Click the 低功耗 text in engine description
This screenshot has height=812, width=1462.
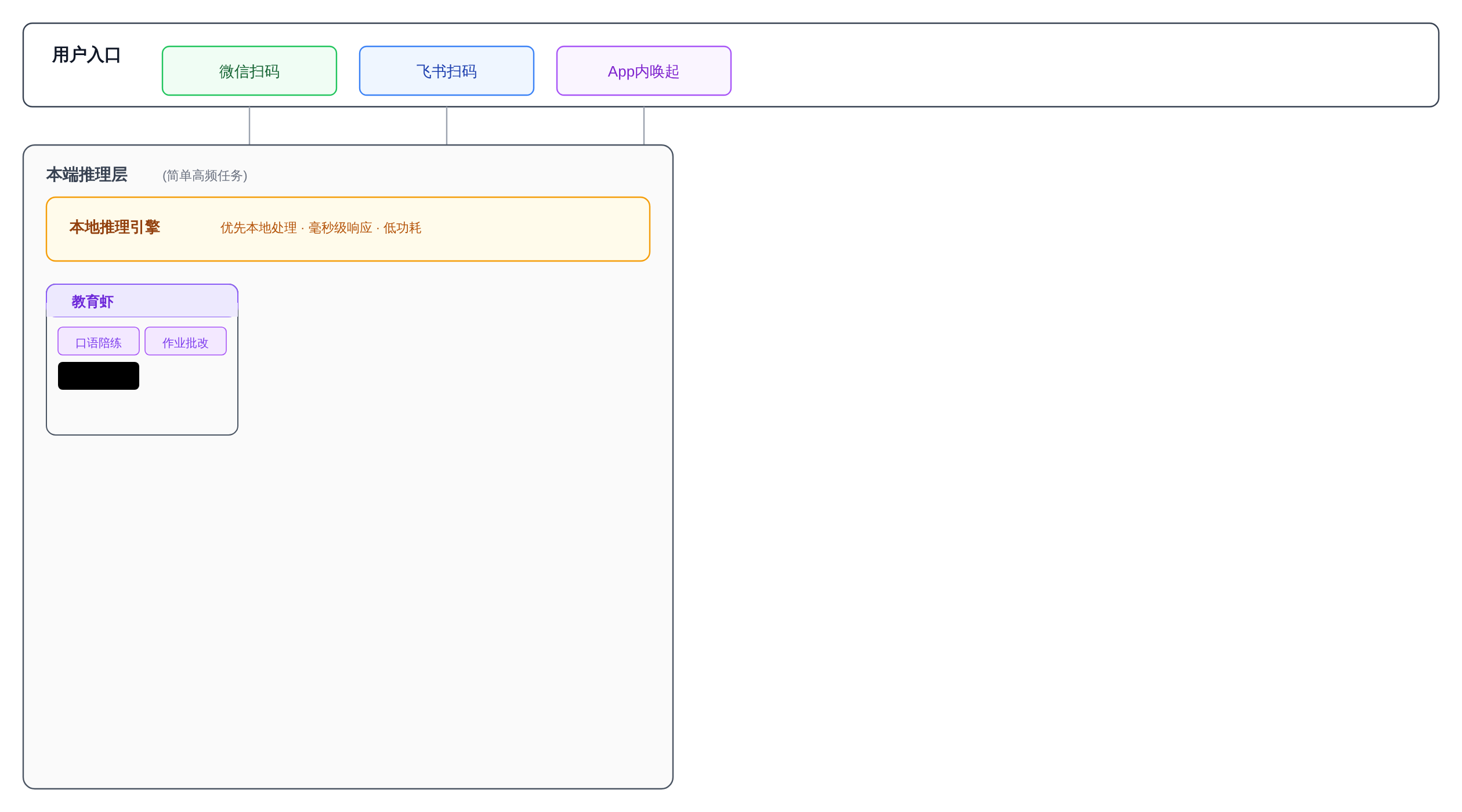point(402,228)
